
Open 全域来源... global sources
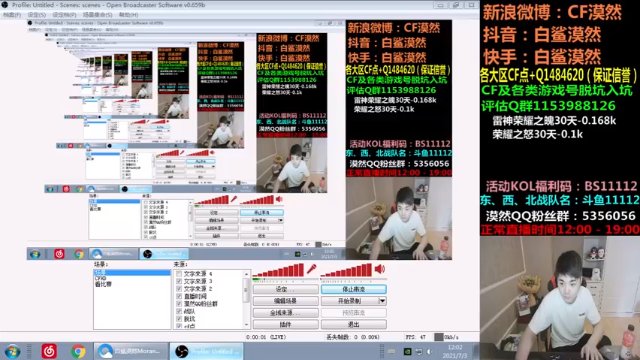click(286, 313)
